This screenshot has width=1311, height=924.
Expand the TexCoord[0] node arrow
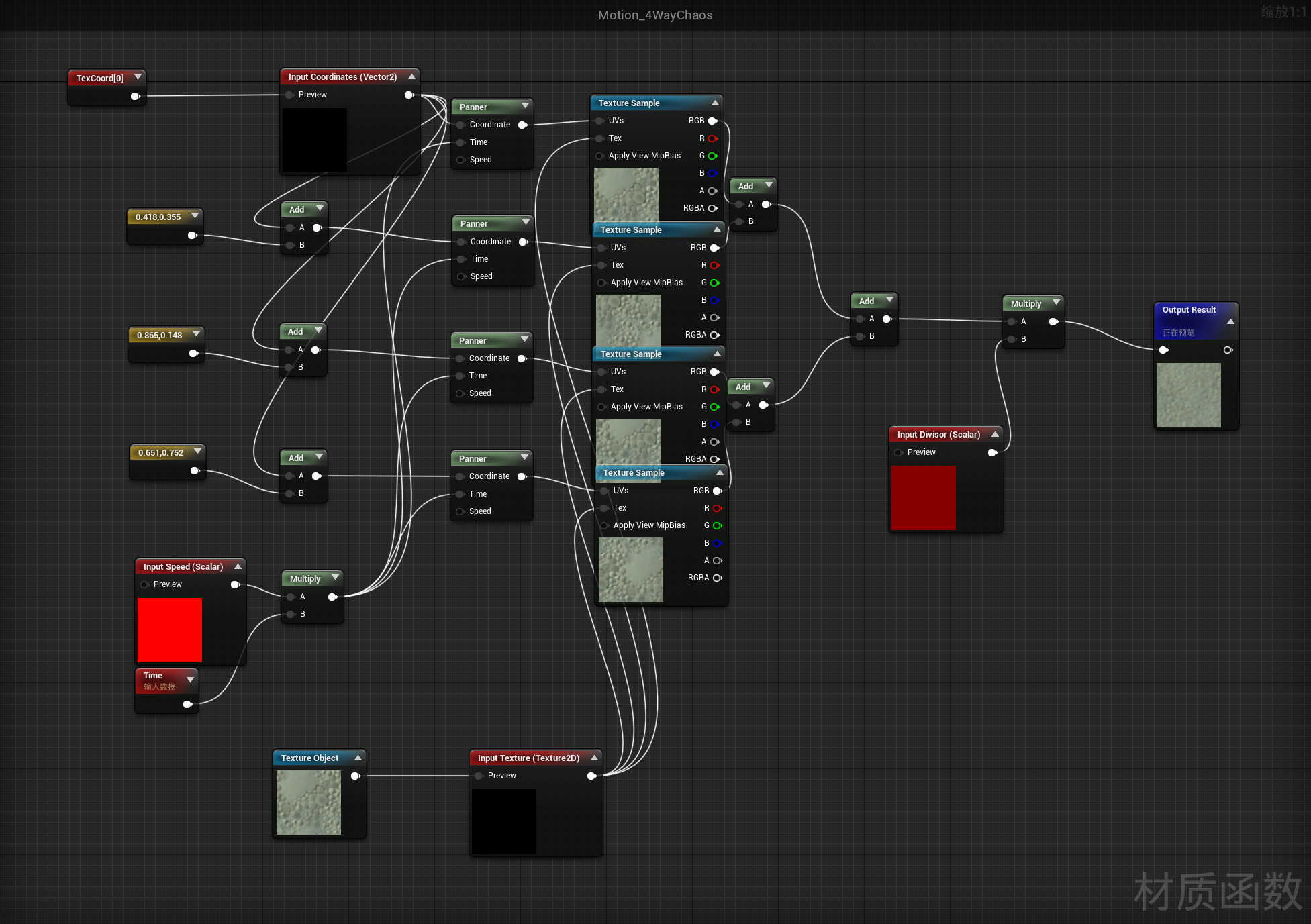pos(138,77)
